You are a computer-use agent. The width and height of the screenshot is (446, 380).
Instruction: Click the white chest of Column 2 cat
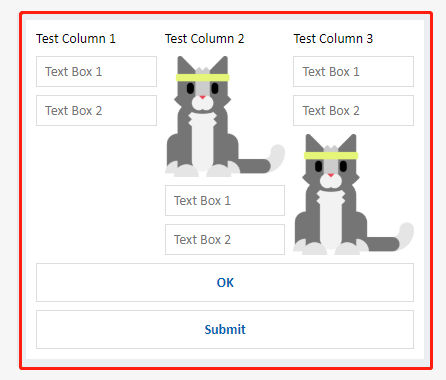[x=202, y=142]
